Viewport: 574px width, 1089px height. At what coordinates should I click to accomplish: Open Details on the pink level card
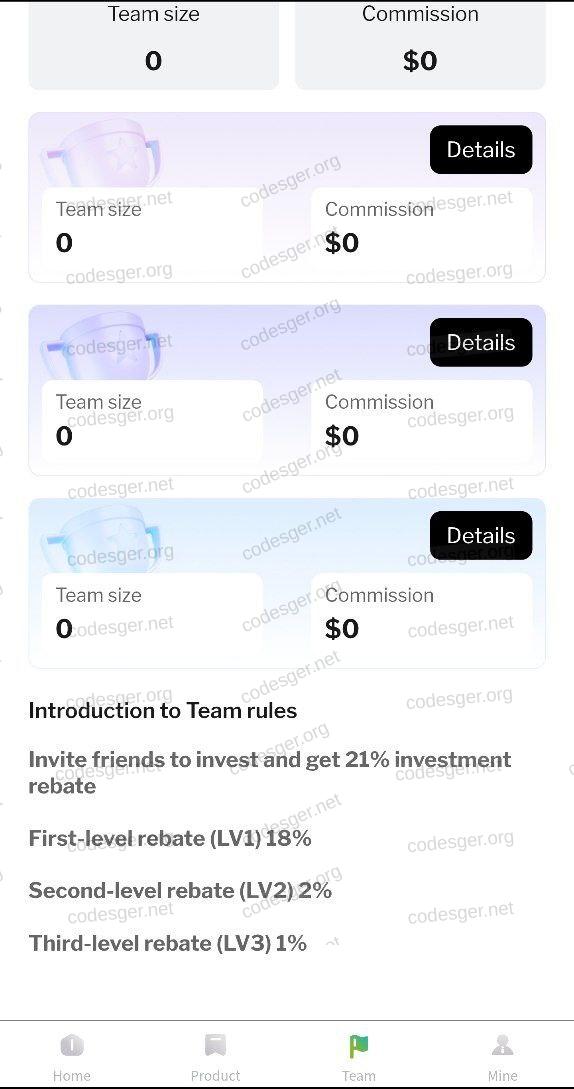point(481,149)
